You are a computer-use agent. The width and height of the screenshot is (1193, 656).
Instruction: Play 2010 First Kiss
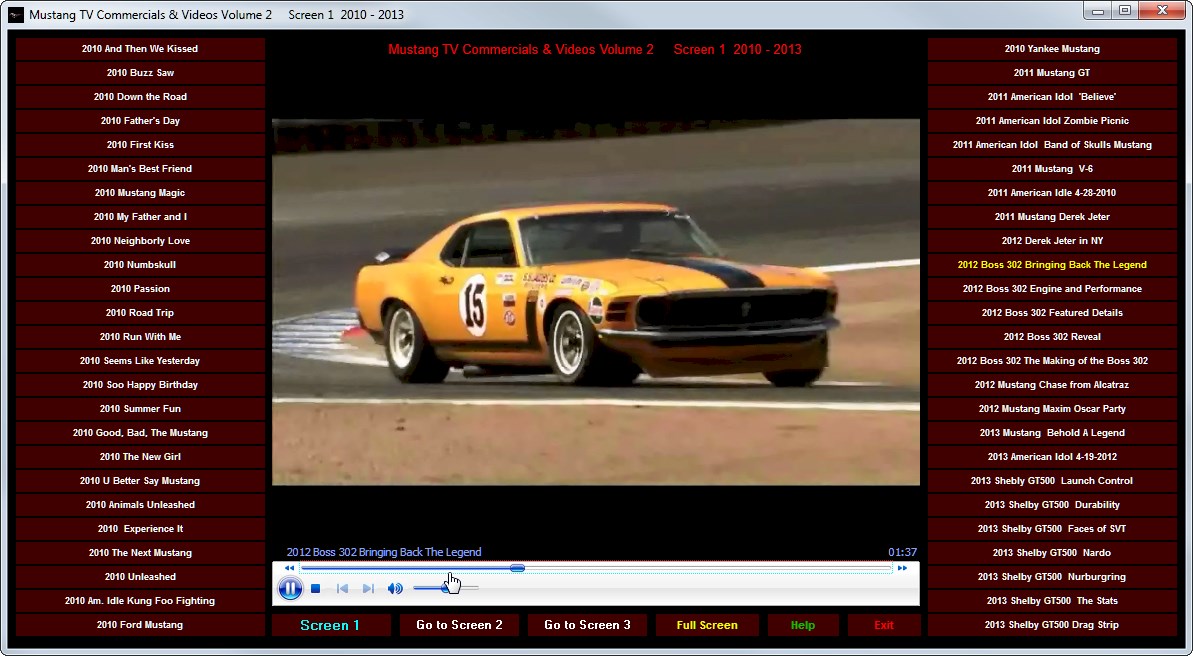(x=140, y=145)
